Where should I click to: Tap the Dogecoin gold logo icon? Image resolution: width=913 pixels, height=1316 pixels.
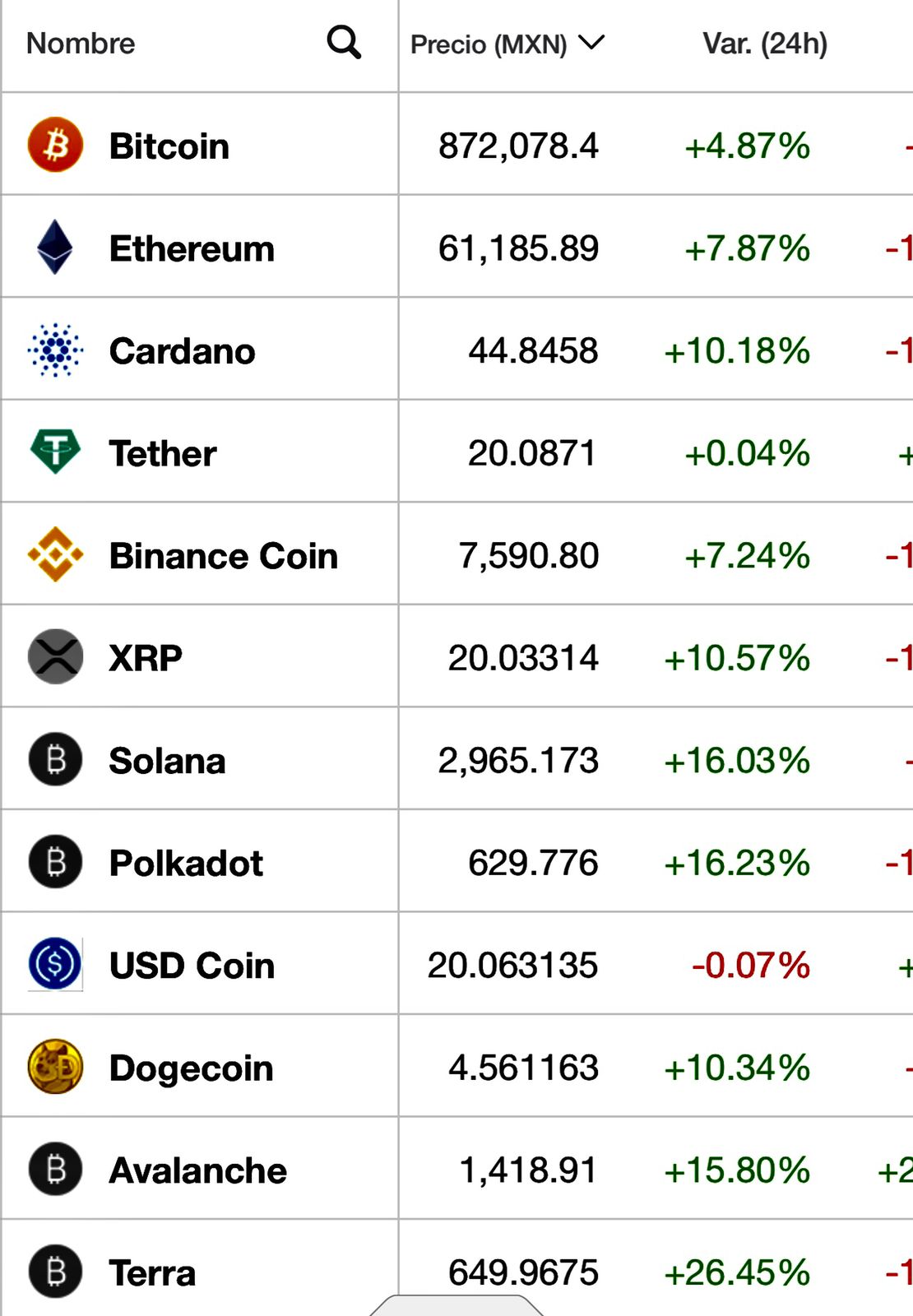55,1067
